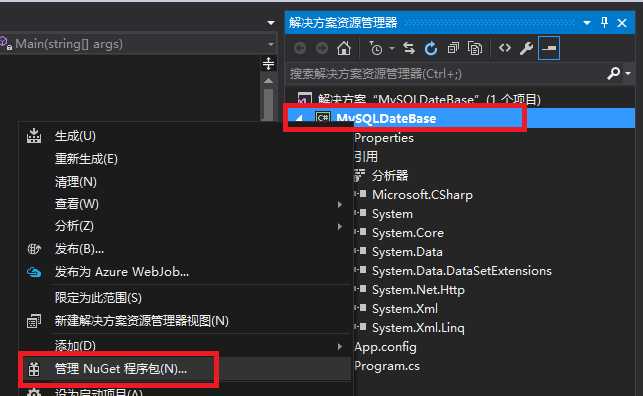The image size is (643, 396).
Task: Select the App.config file
Action: [385, 347]
